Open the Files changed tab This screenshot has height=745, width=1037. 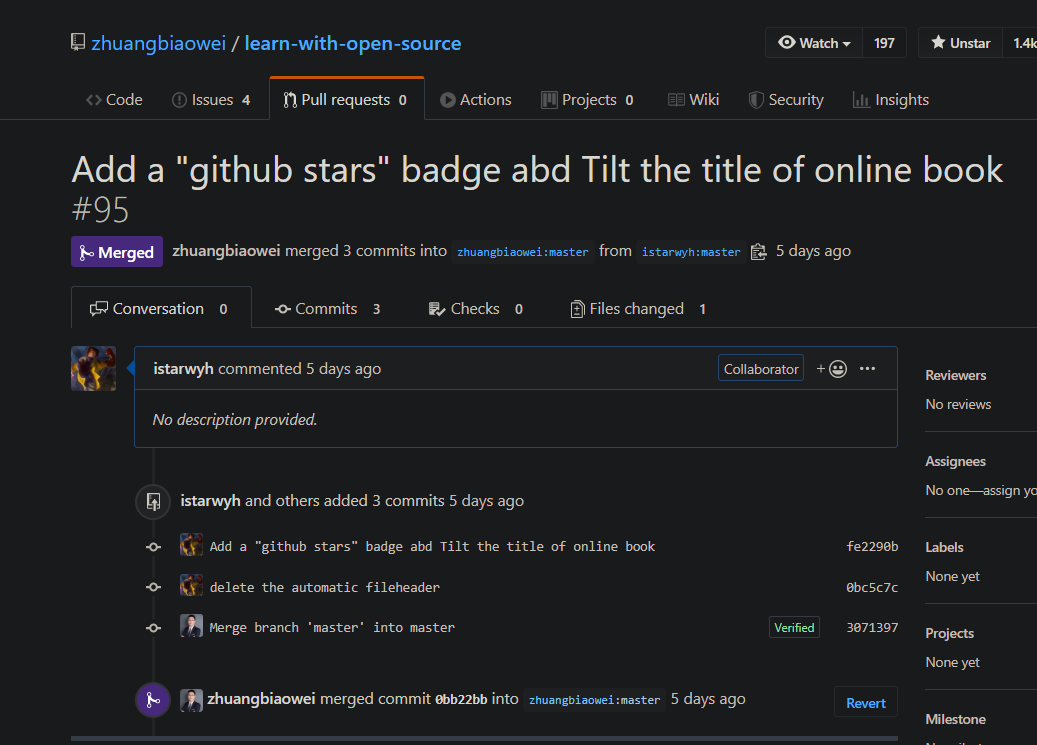pyautogui.click(x=637, y=309)
